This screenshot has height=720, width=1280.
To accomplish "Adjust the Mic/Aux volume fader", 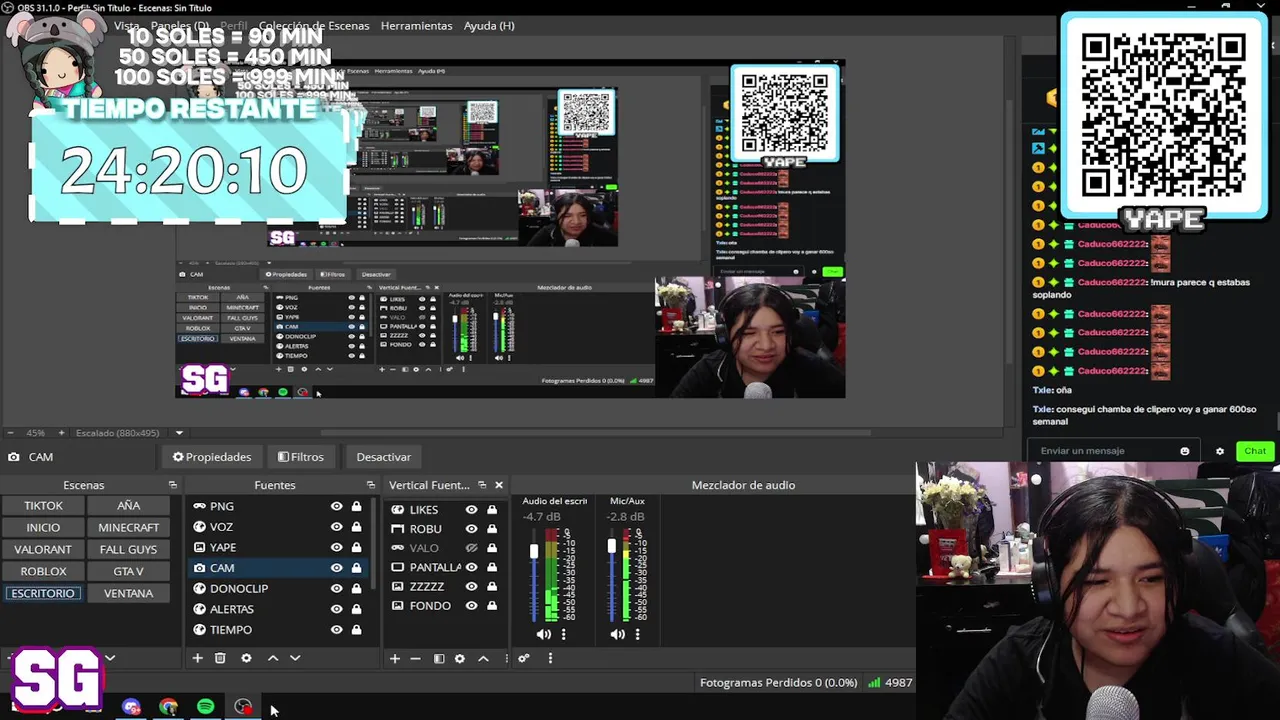I will pyautogui.click(x=612, y=546).
